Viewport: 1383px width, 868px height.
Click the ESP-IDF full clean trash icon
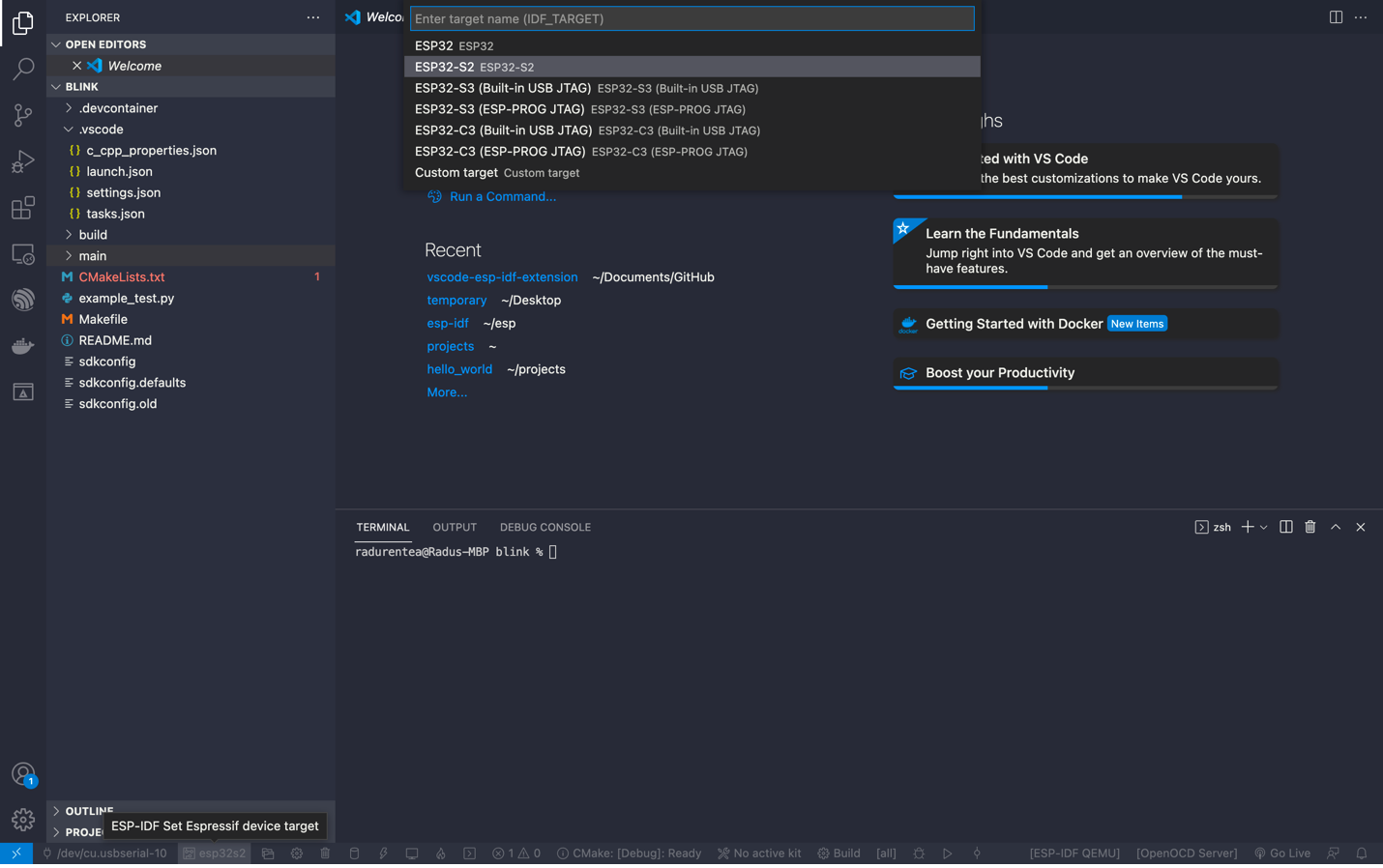click(x=325, y=854)
